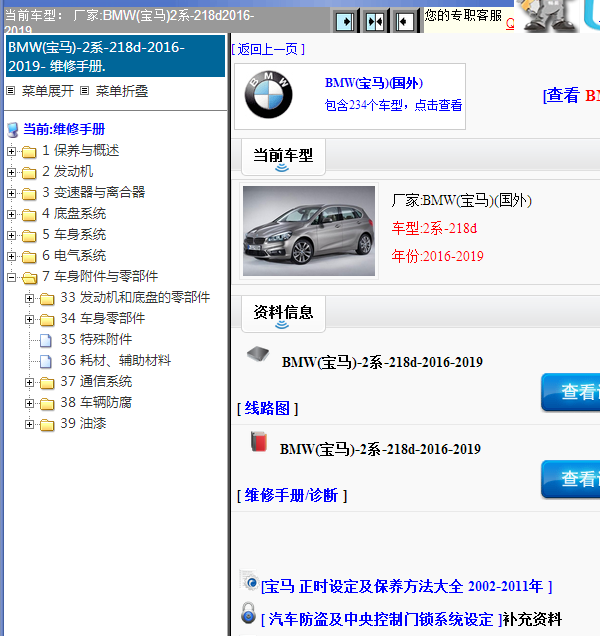
Task: Click the folder icon for 1 保养与概述
Action: pos(29,151)
